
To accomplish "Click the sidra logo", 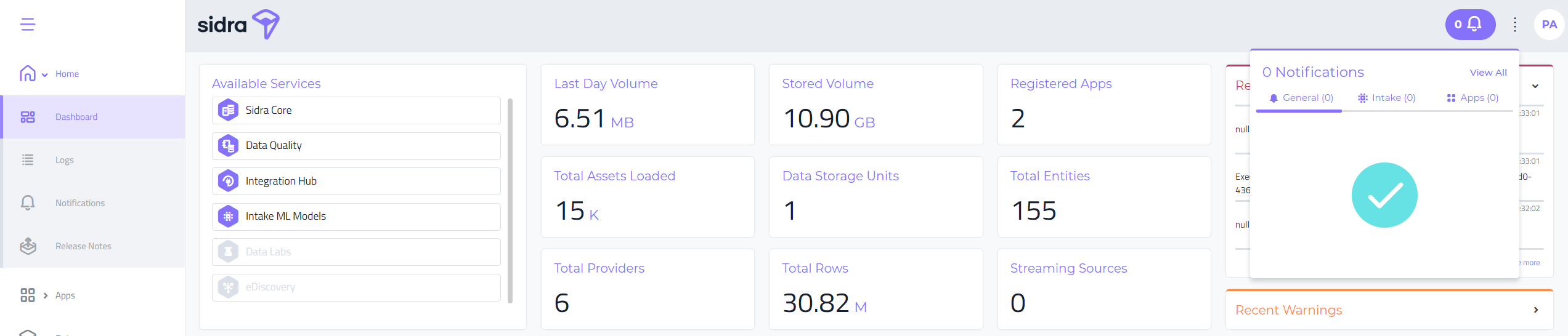I will (238, 25).
